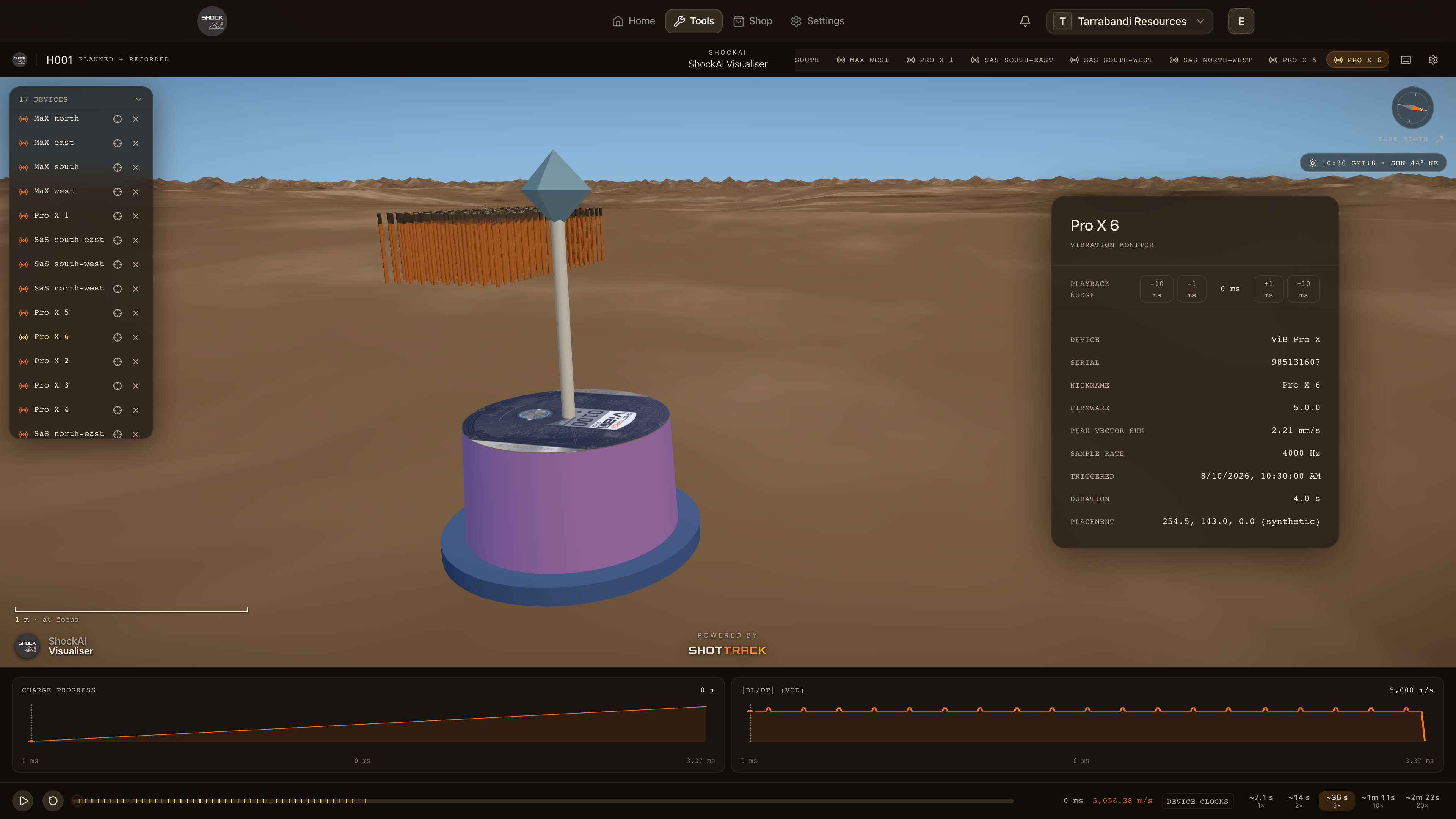The height and width of the screenshot is (819, 1456).
Task: Select Pro X 2 in device list
Action: pos(52,361)
